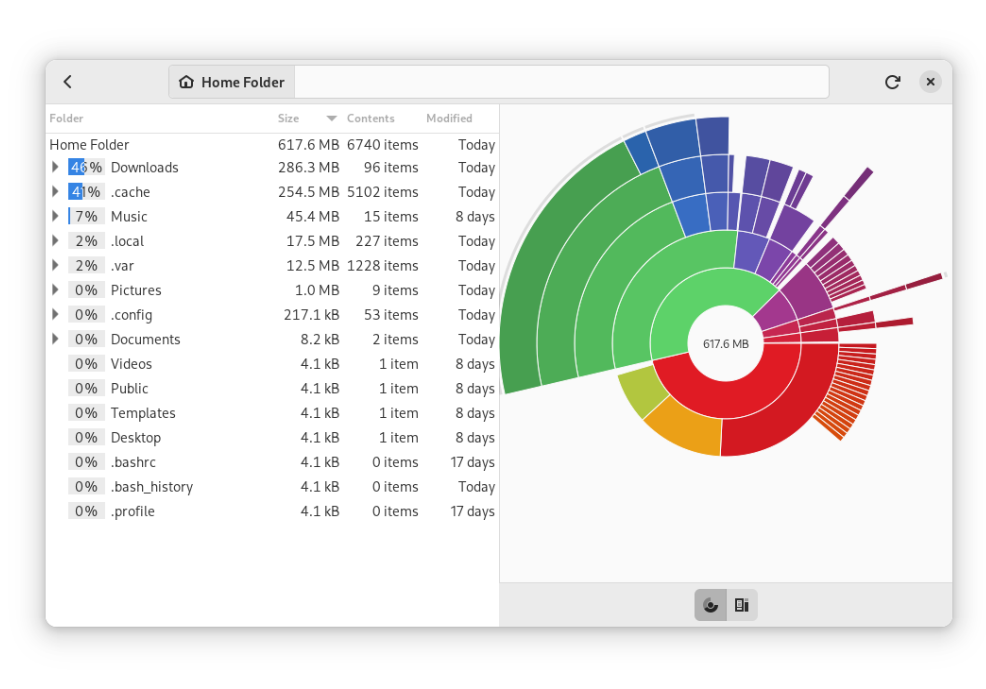Click the yellow-green chart segment
This screenshot has height=689, width=986.
pos(643,391)
